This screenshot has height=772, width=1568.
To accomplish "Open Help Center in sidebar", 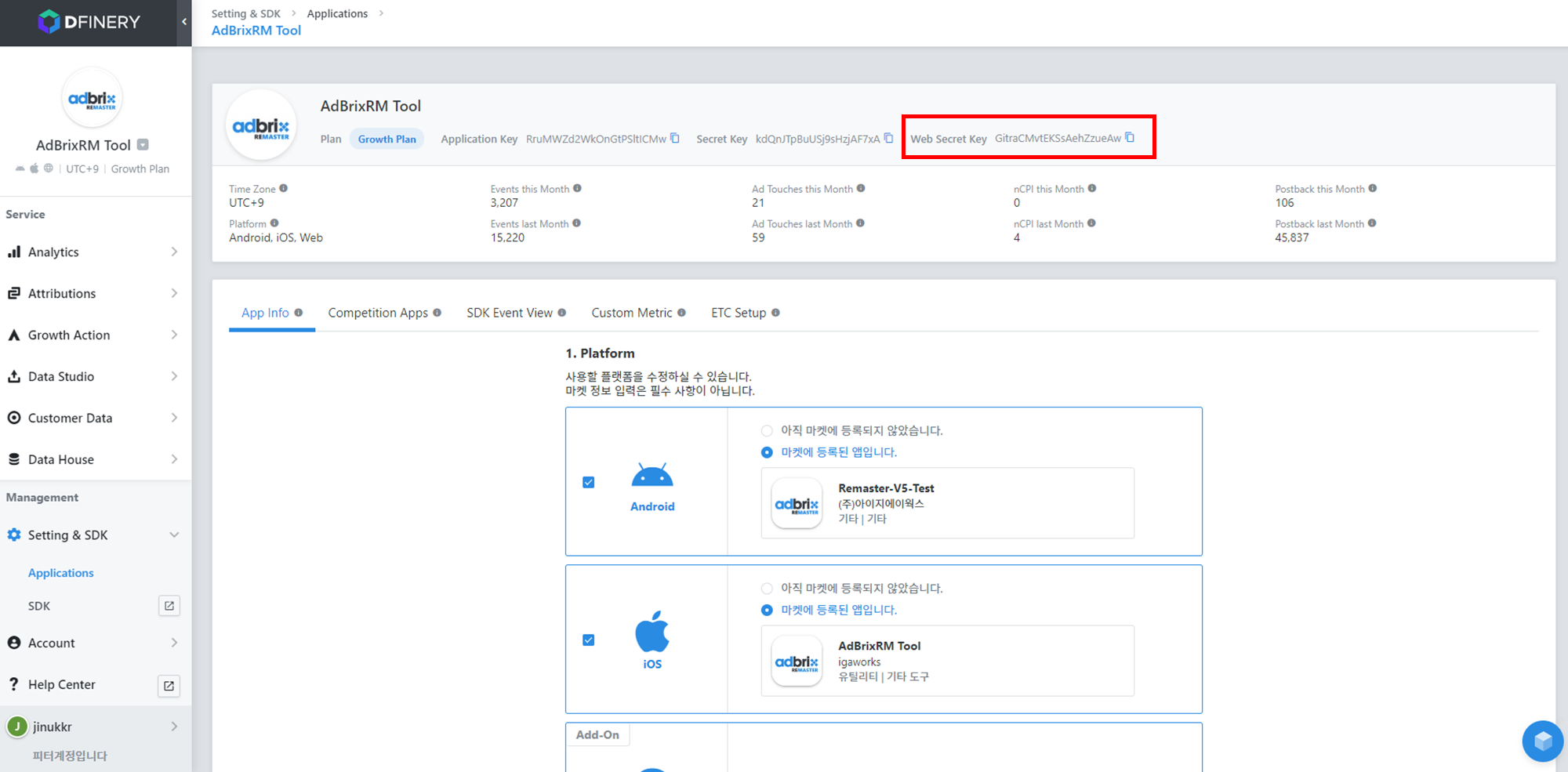I will [62, 684].
